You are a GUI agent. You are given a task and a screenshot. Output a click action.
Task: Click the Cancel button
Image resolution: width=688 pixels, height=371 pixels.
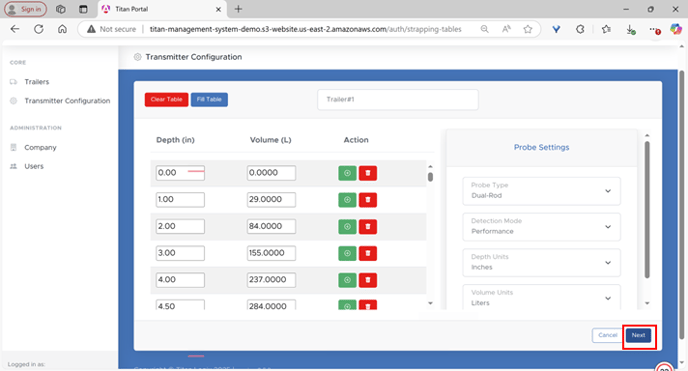coord(607,335)
